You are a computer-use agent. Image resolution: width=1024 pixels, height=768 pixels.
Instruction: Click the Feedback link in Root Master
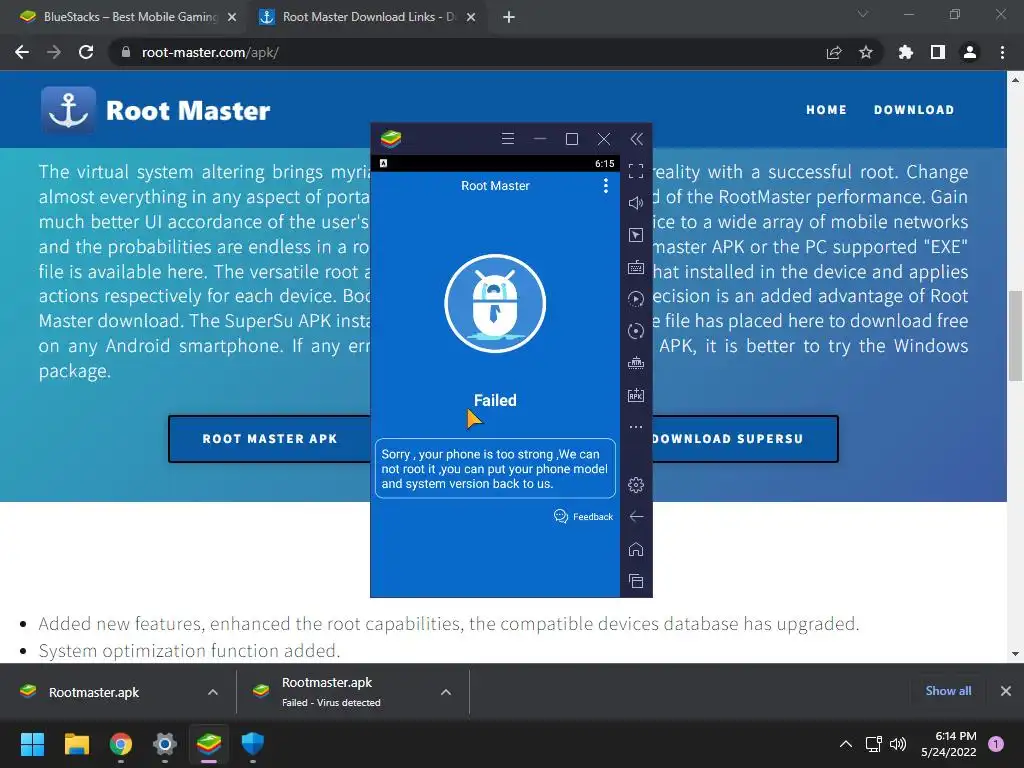coord(583,517)
